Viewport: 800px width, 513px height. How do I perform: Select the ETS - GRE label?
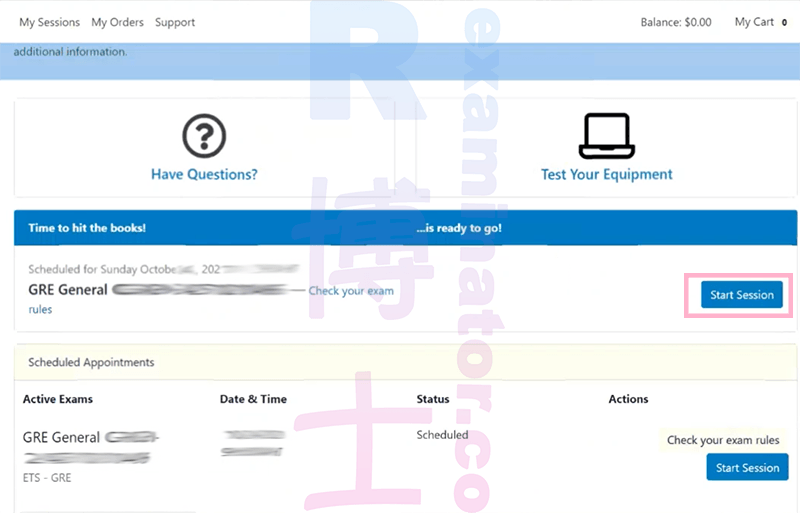[47, 478]
